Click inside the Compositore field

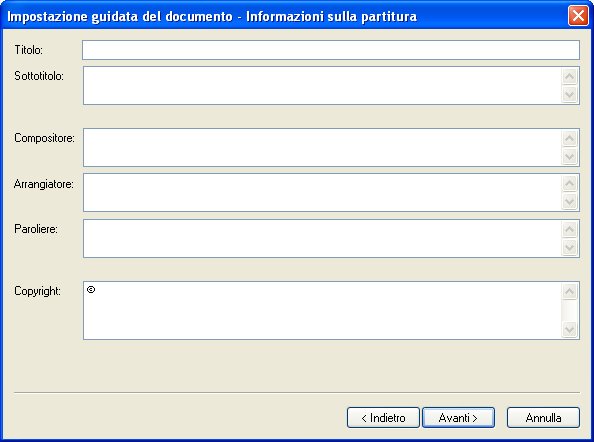pyautogui.click(x=322, y=147)
